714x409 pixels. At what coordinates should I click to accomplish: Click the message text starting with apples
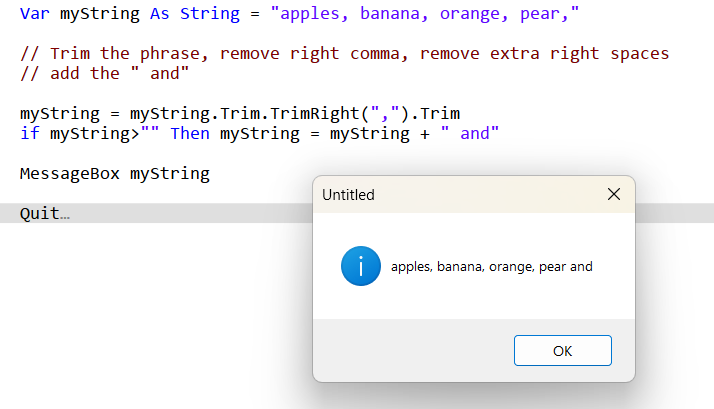pos(491,267)
